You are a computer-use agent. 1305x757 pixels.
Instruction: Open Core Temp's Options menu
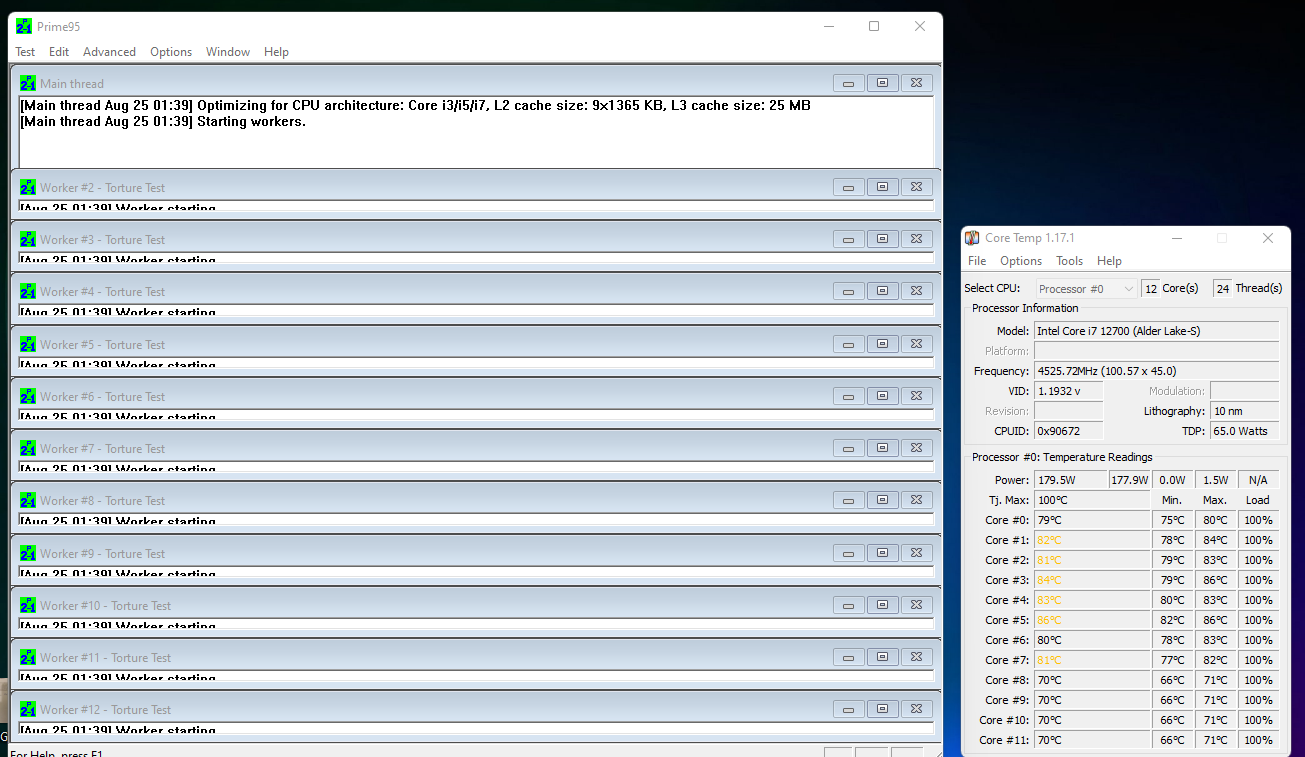[x=1021, y=261]
